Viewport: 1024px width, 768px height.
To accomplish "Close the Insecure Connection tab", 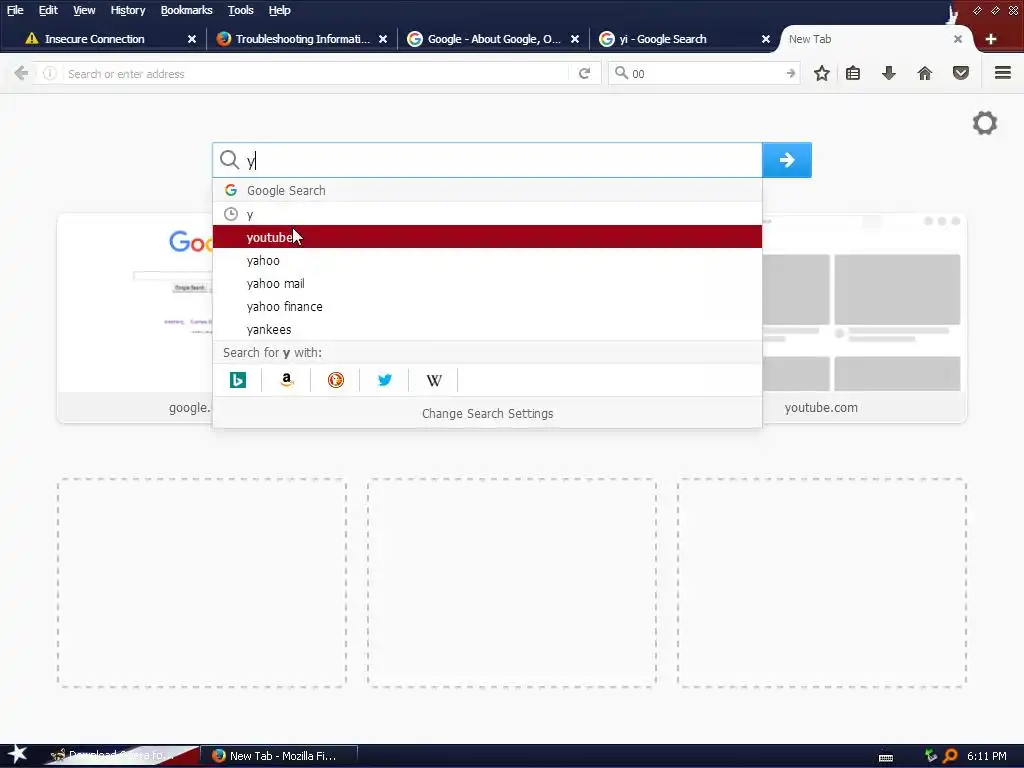I will coord(192,39).
